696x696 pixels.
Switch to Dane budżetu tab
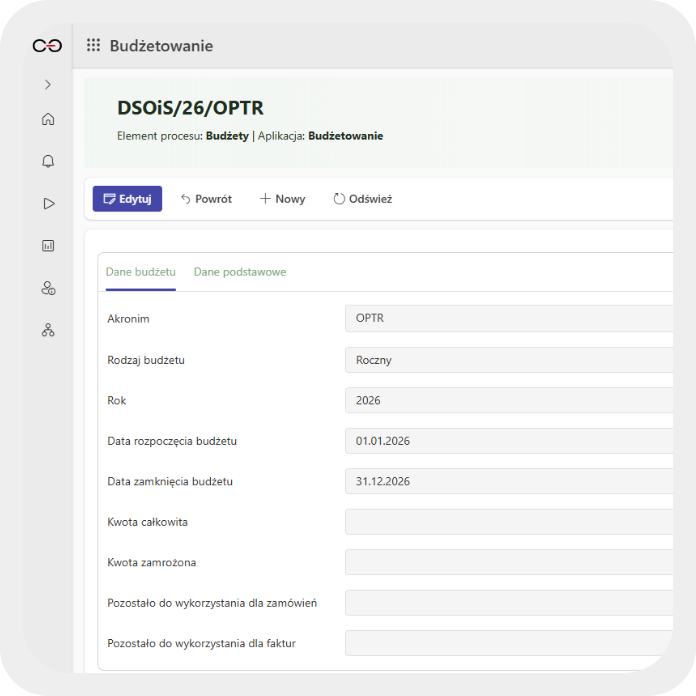[140, 272]
